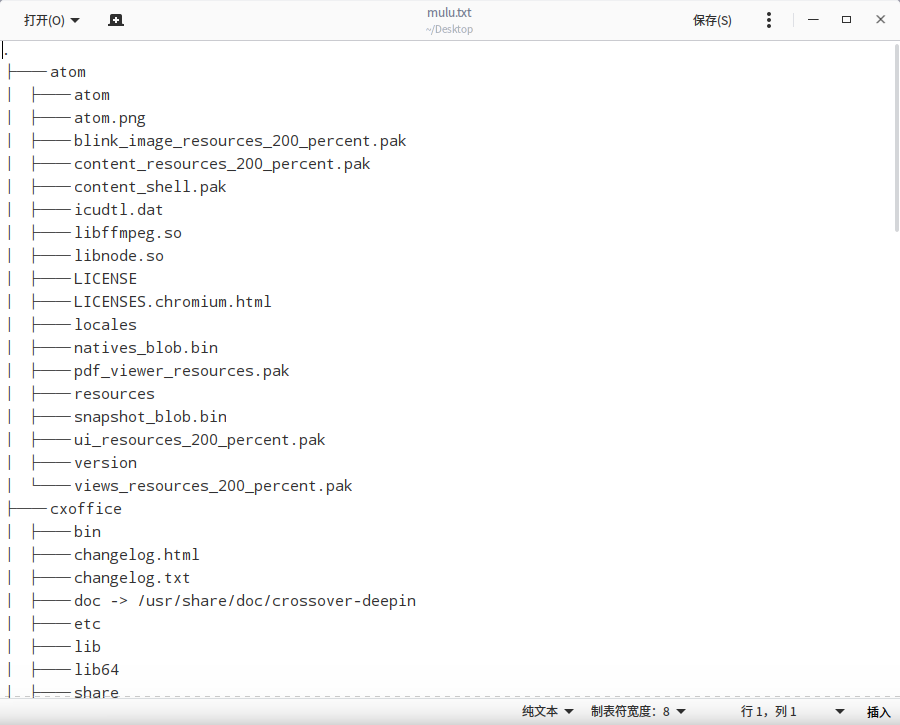Click the 'libnode.so' line
Screen dimensions: 900x725
click(x=119, y=256)
